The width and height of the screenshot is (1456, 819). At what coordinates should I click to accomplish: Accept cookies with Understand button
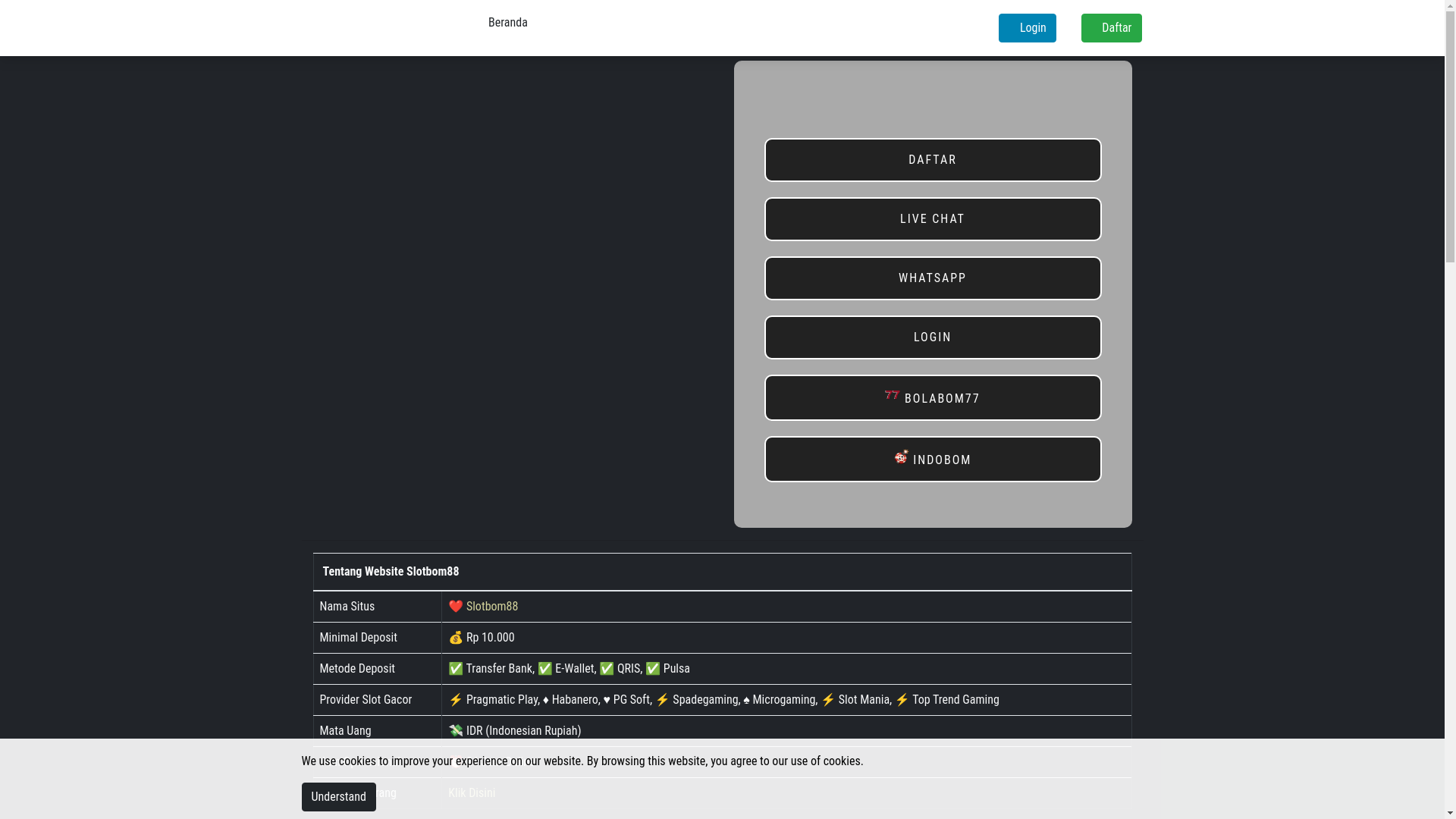pos(338,797)
